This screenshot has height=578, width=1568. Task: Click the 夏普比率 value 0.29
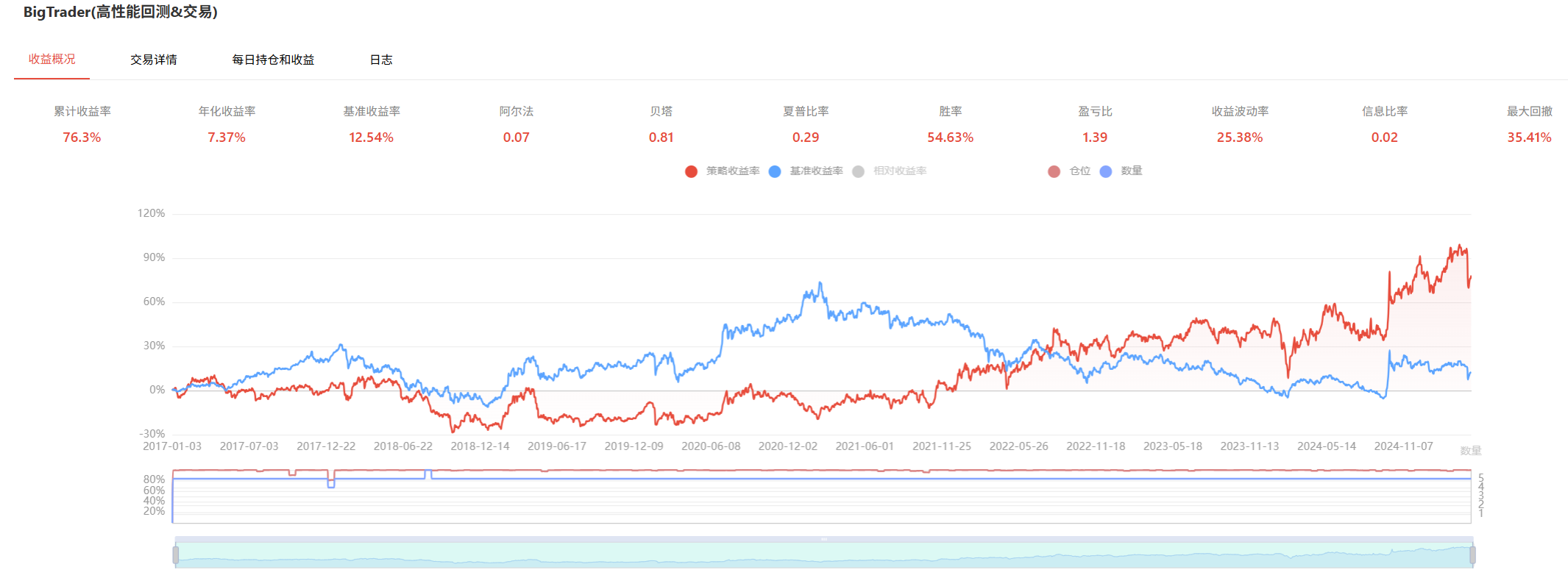[806, 138]
